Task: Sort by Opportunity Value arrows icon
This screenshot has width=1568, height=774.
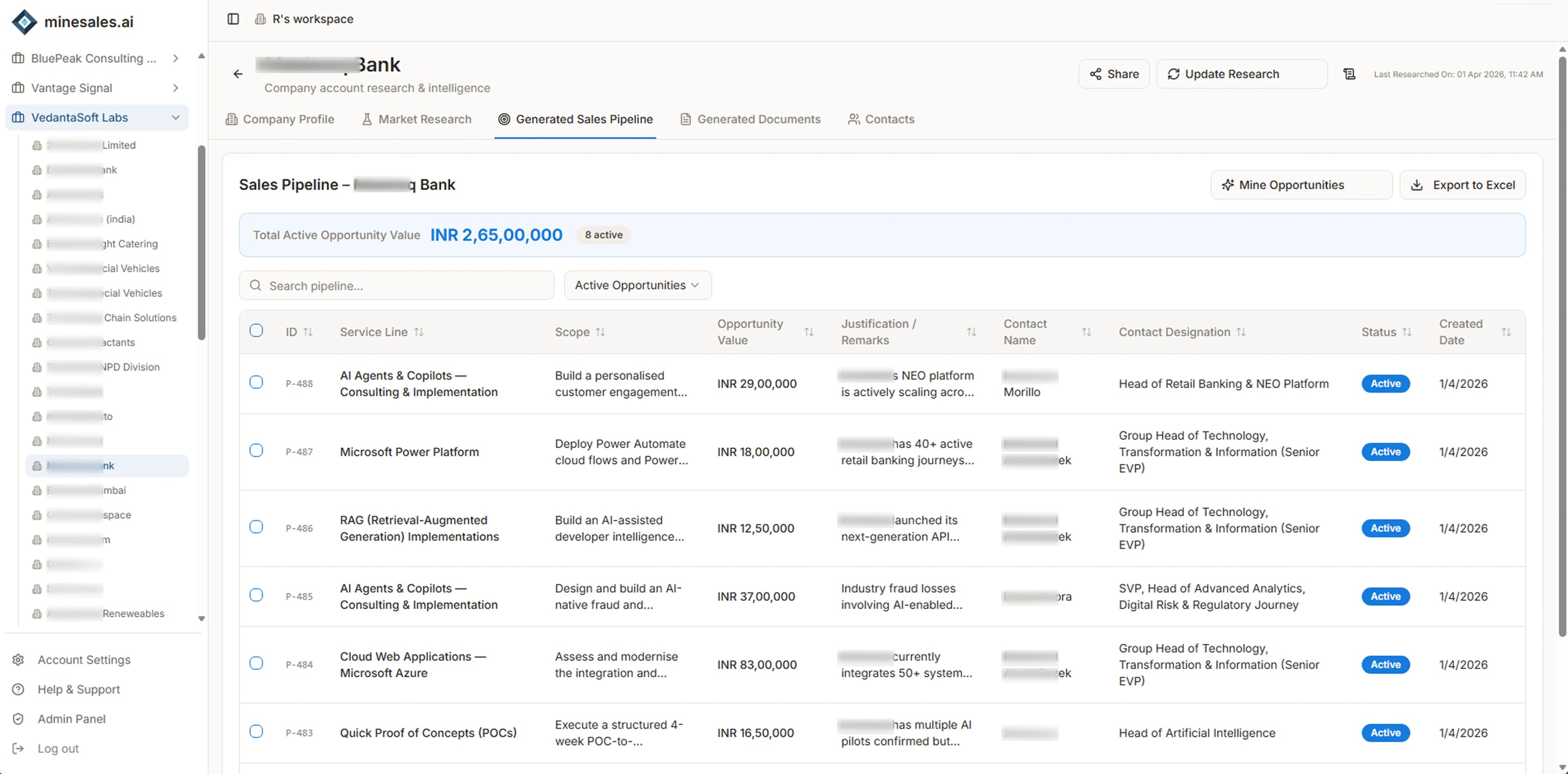Action: [809, 332]
